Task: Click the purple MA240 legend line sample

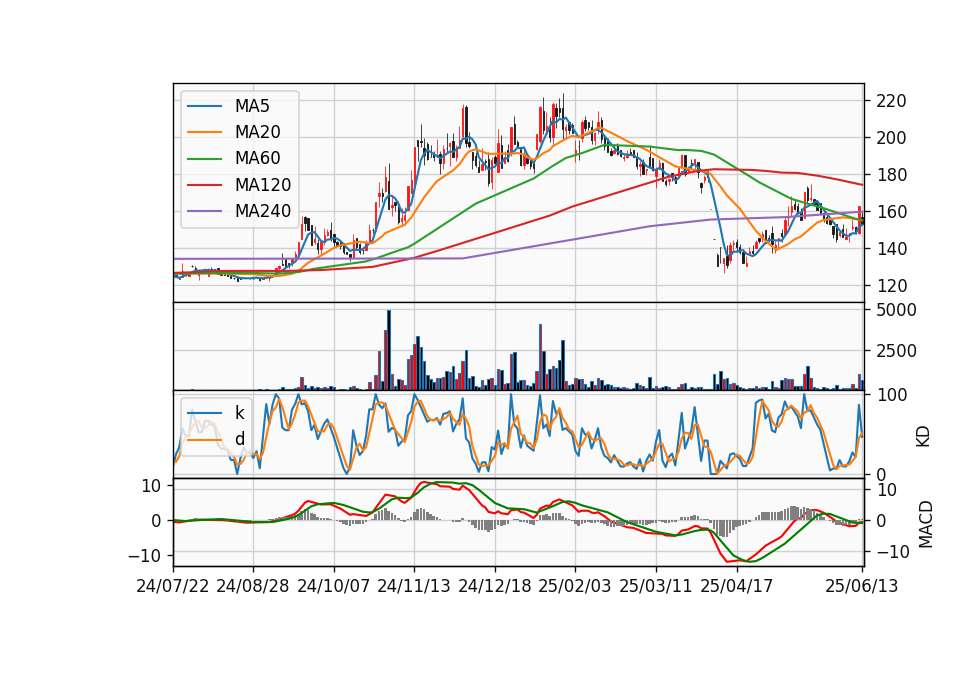Action: [204, 211]
